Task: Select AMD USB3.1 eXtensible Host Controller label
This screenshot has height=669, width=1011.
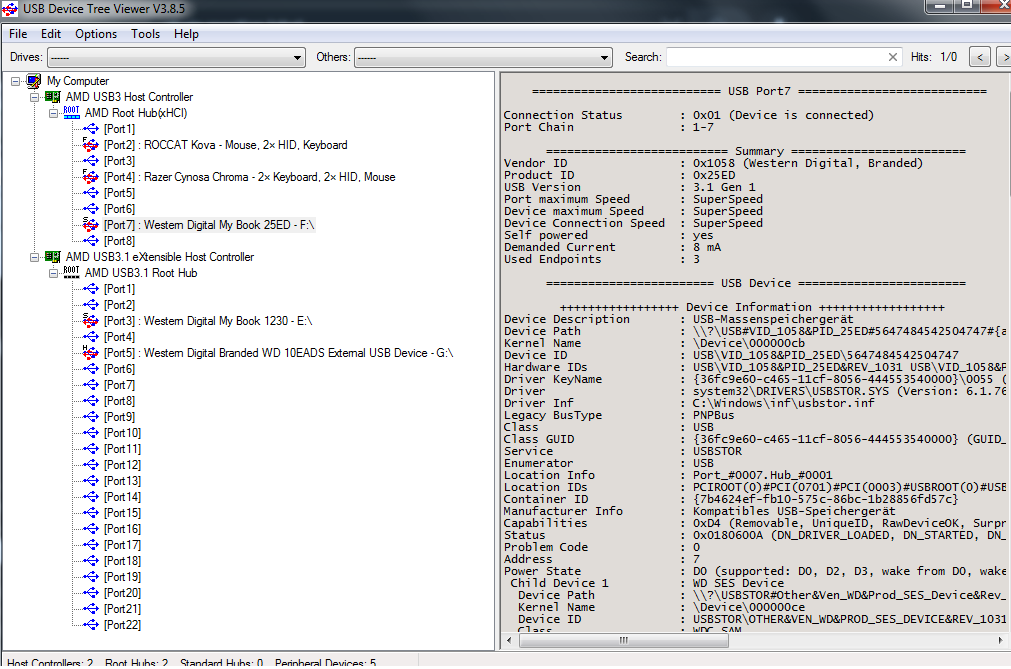Action: click(160, 257)
